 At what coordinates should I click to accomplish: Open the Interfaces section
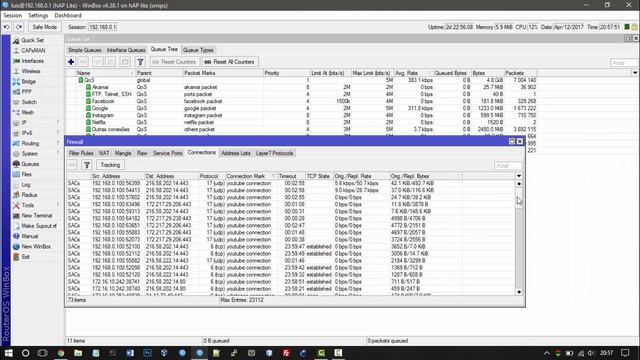point(32,61)
